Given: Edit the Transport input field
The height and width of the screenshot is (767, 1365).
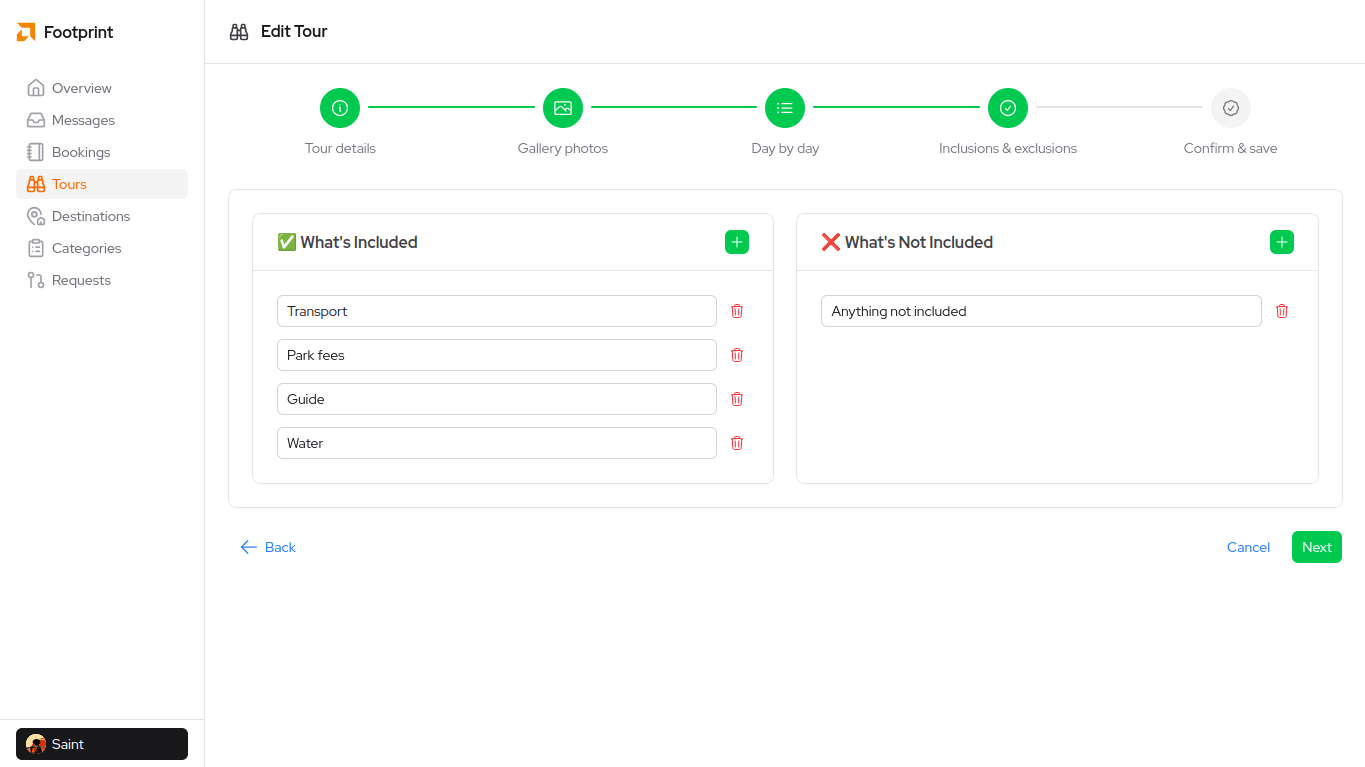Looking at the screenshot, I should 497,311.
